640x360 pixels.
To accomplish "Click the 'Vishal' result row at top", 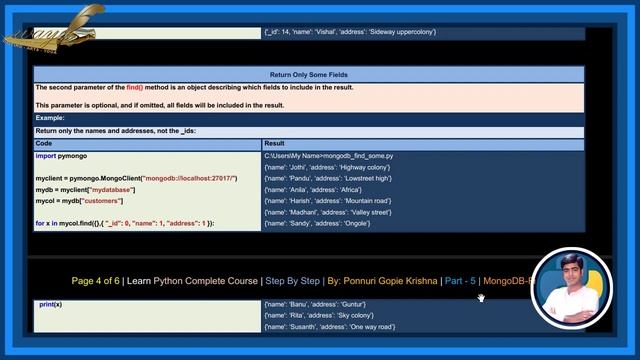I will 350,32.
